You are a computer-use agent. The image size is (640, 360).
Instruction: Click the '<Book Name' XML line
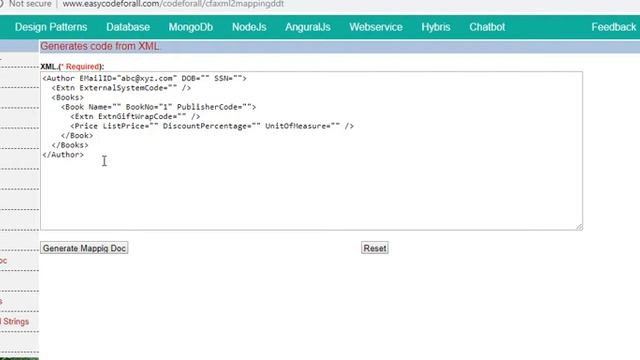tap(158, 107)
